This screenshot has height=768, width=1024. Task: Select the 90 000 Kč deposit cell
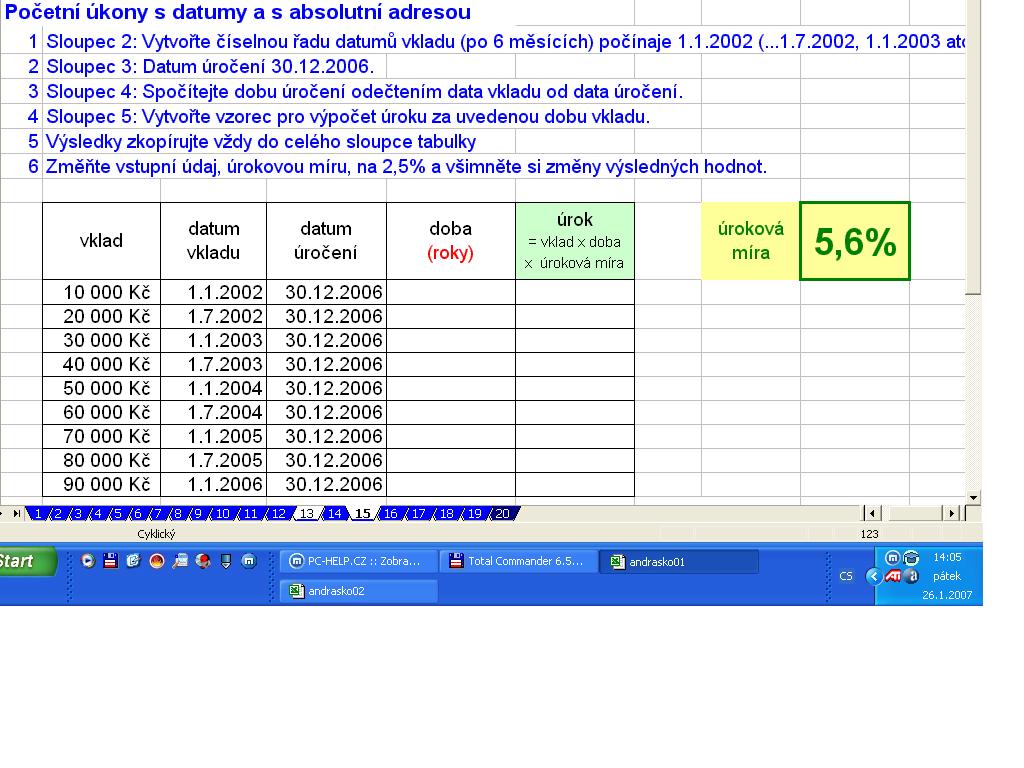[x=101, y=484]
